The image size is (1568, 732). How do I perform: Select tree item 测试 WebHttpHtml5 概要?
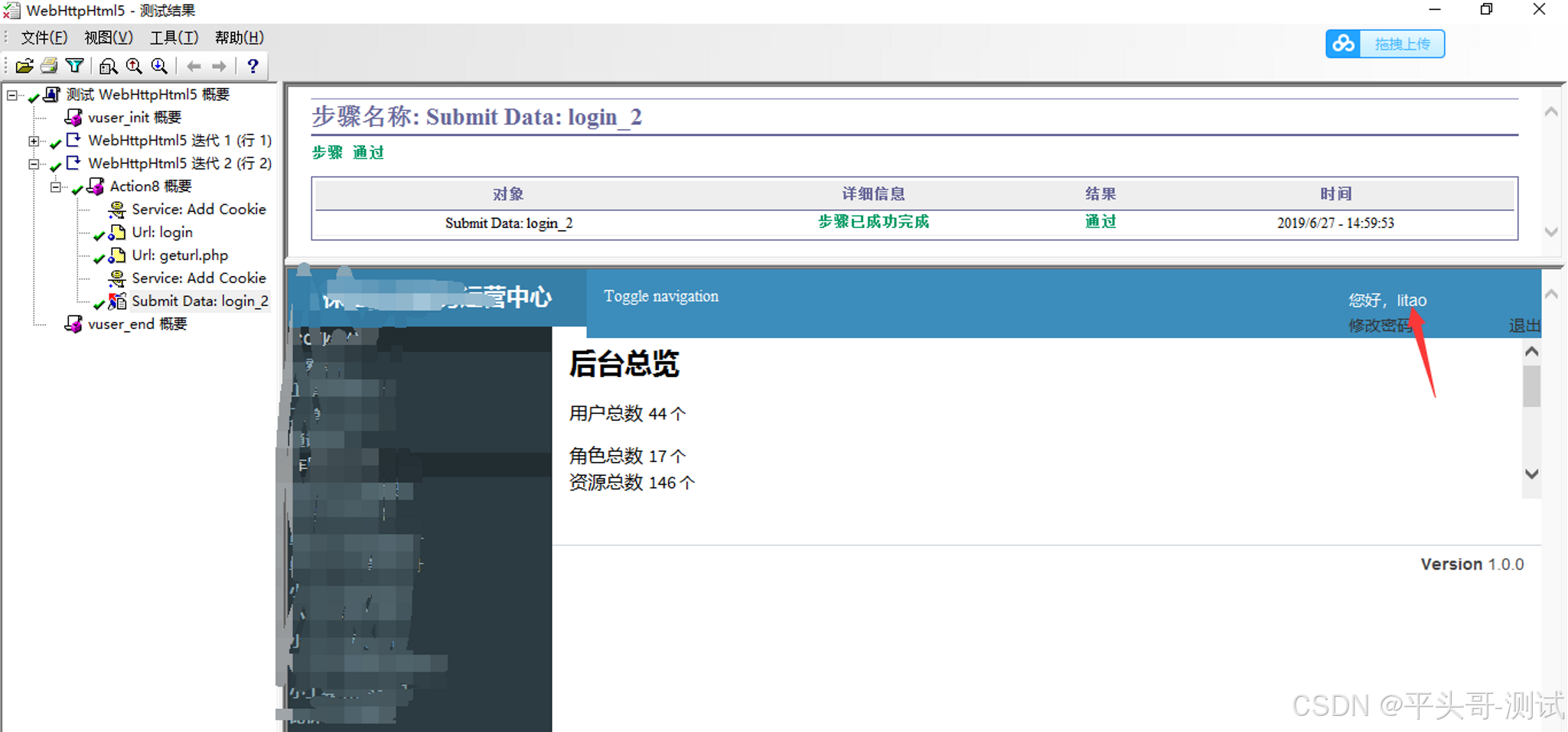point(148,94)
